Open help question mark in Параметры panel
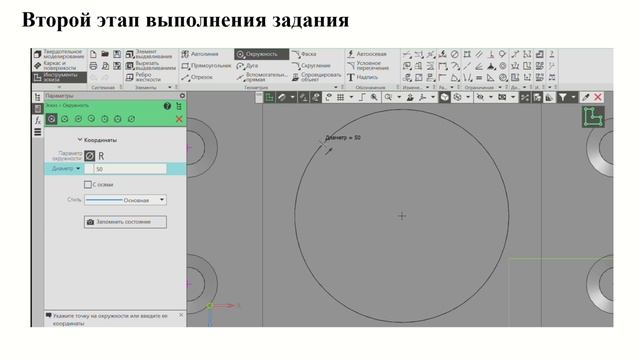640x360 pixels. click(x=167, y=106)
